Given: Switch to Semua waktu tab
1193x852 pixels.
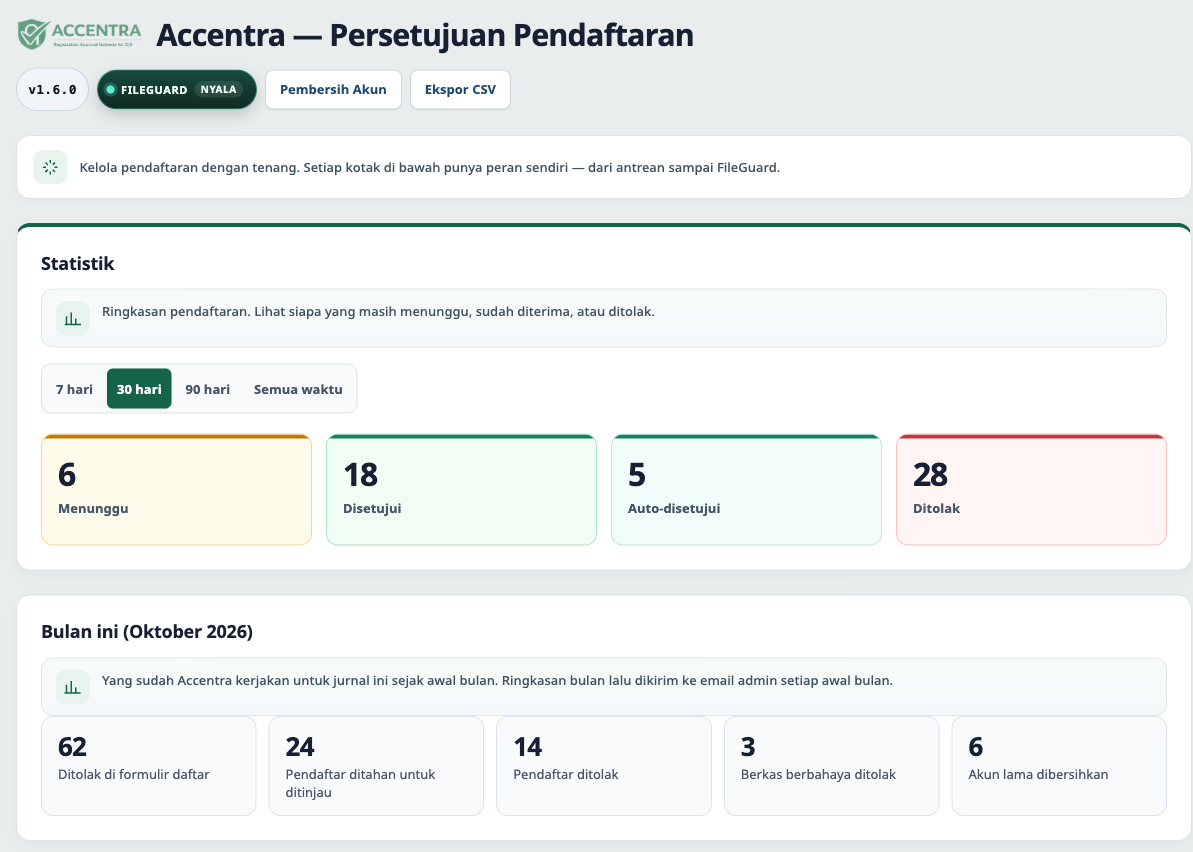Looking at the screenshot, I should click(298, 389).
